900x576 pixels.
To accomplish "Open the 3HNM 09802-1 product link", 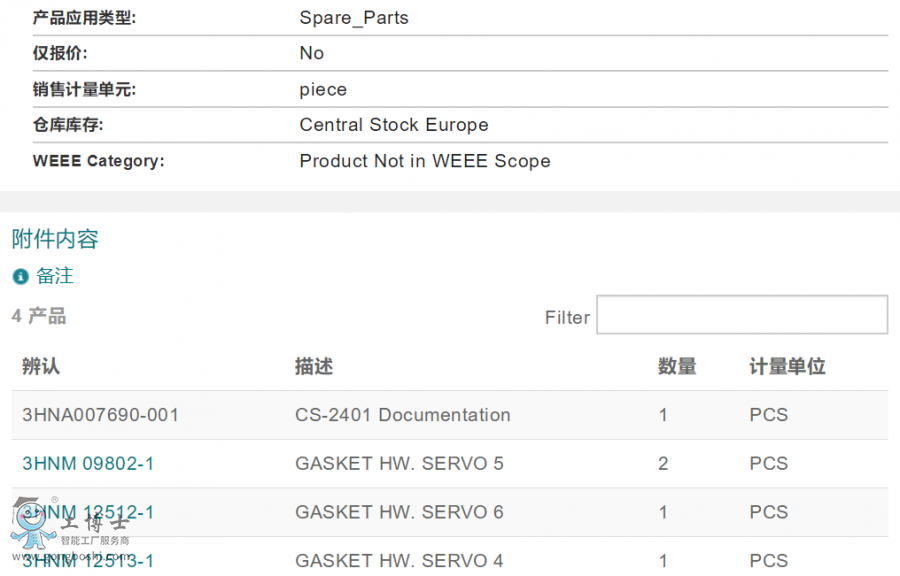I will [88, 464].
